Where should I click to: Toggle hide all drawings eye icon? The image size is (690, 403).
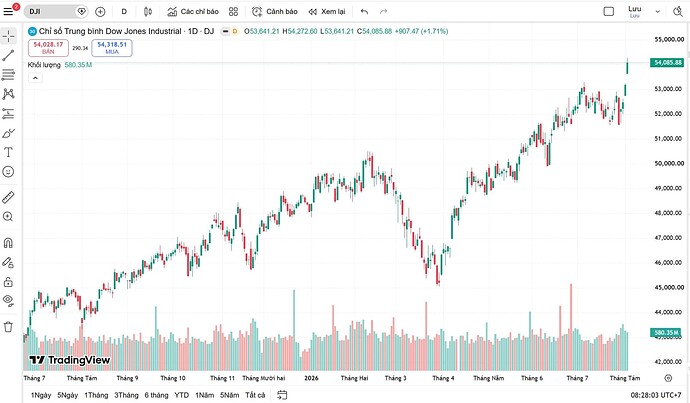point(8,300)
